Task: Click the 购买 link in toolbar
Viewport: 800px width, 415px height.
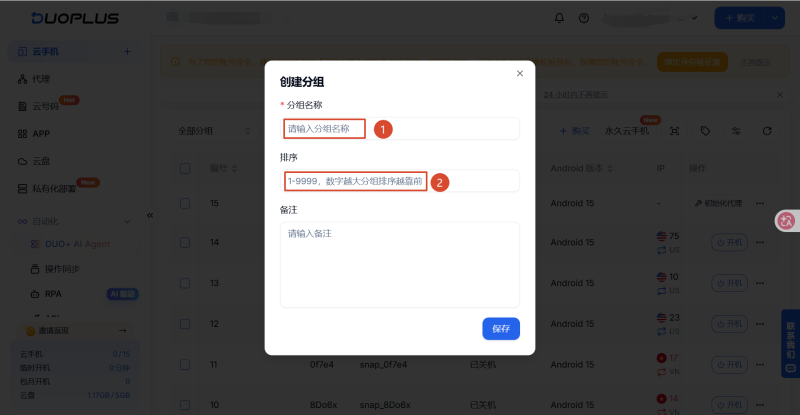Action: coord(574,131)
